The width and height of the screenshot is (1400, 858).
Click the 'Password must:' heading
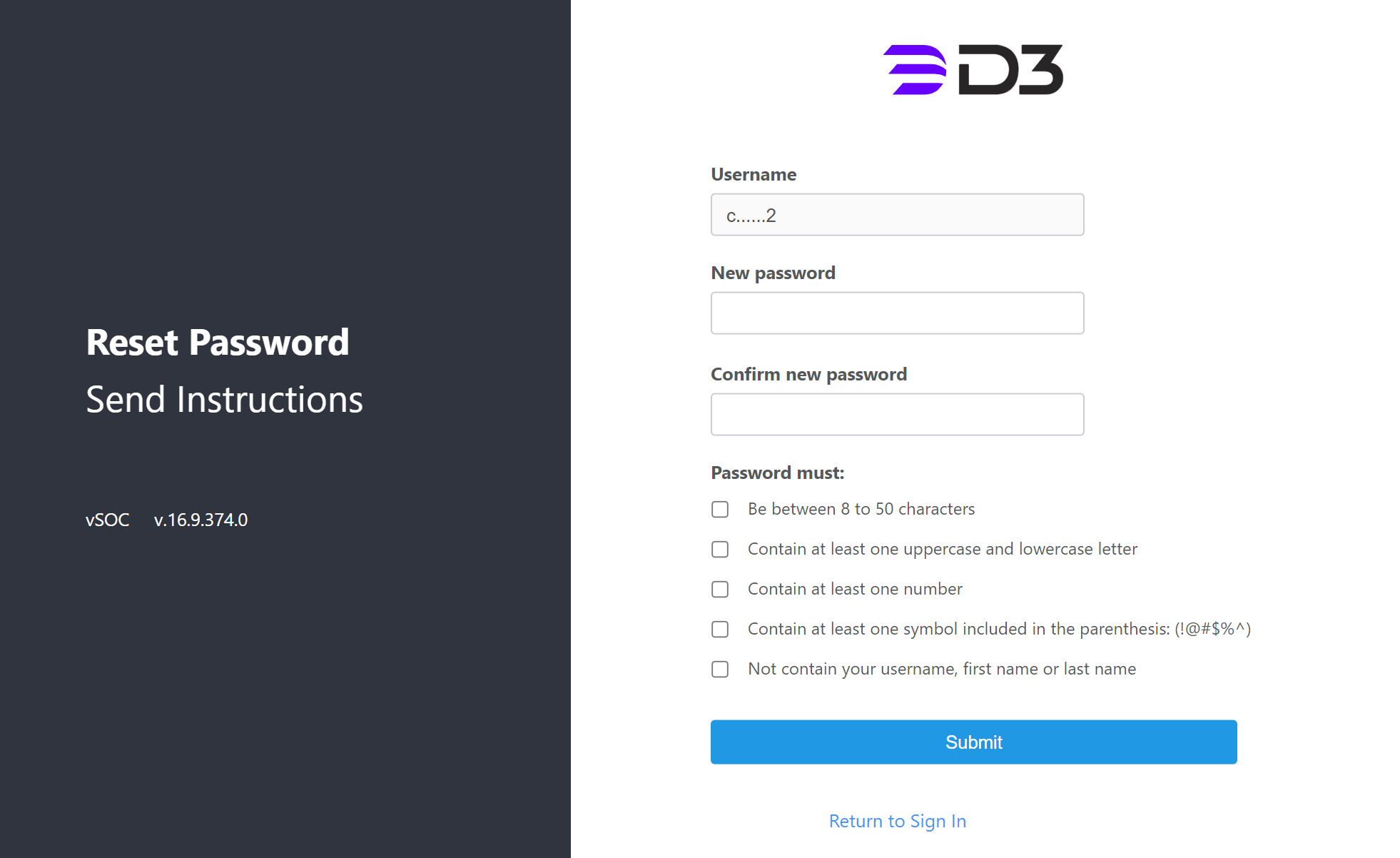click(777, 473)
